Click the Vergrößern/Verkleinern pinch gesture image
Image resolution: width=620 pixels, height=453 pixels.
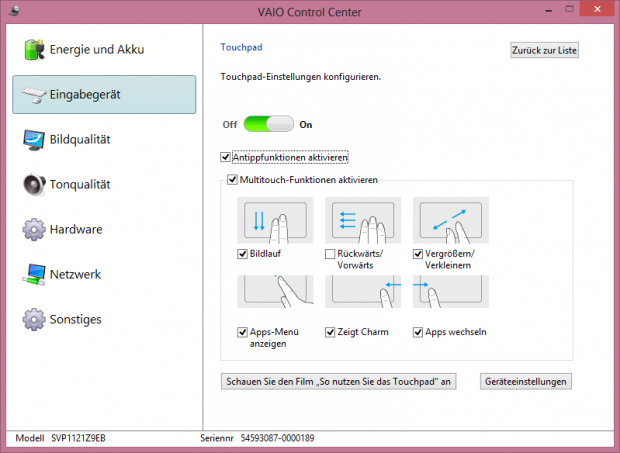[x=451, y=221]
